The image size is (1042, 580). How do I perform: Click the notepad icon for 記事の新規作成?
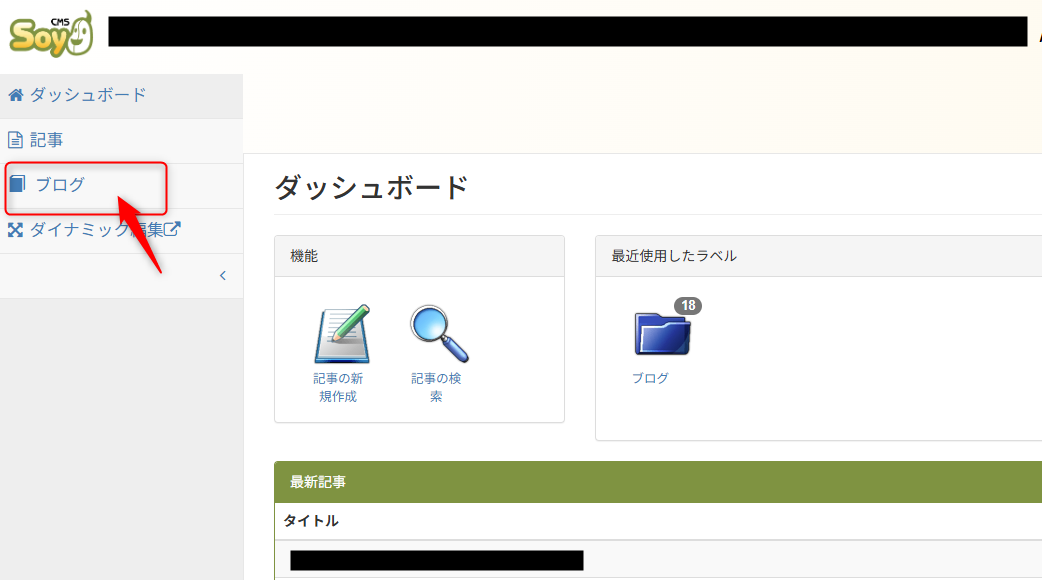(x=341, y=334)
